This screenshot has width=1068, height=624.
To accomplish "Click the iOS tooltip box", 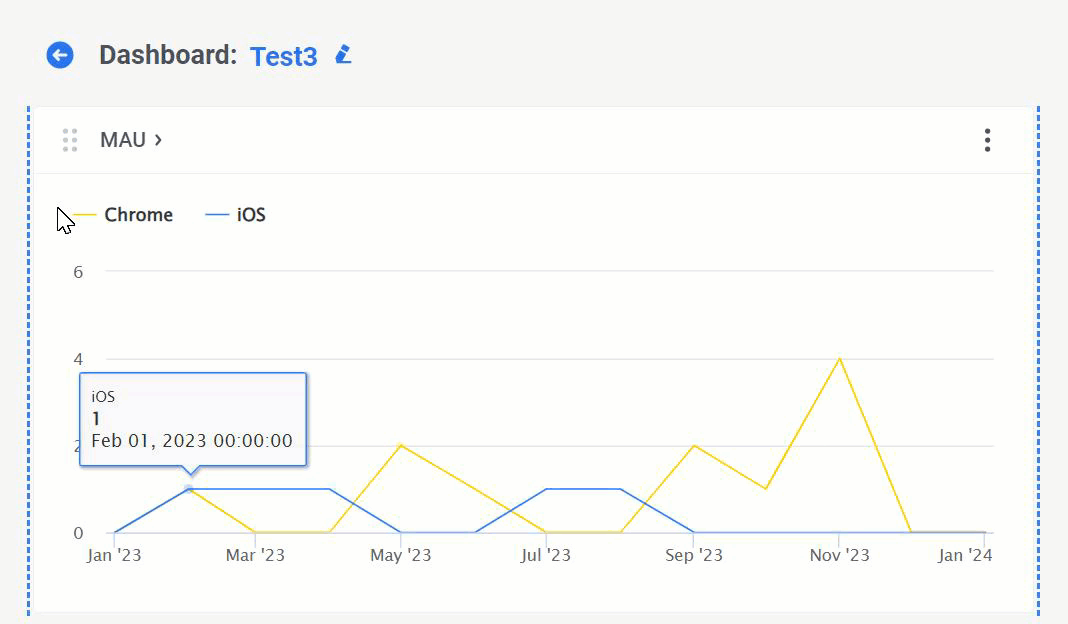I will (x=193, y=419).
